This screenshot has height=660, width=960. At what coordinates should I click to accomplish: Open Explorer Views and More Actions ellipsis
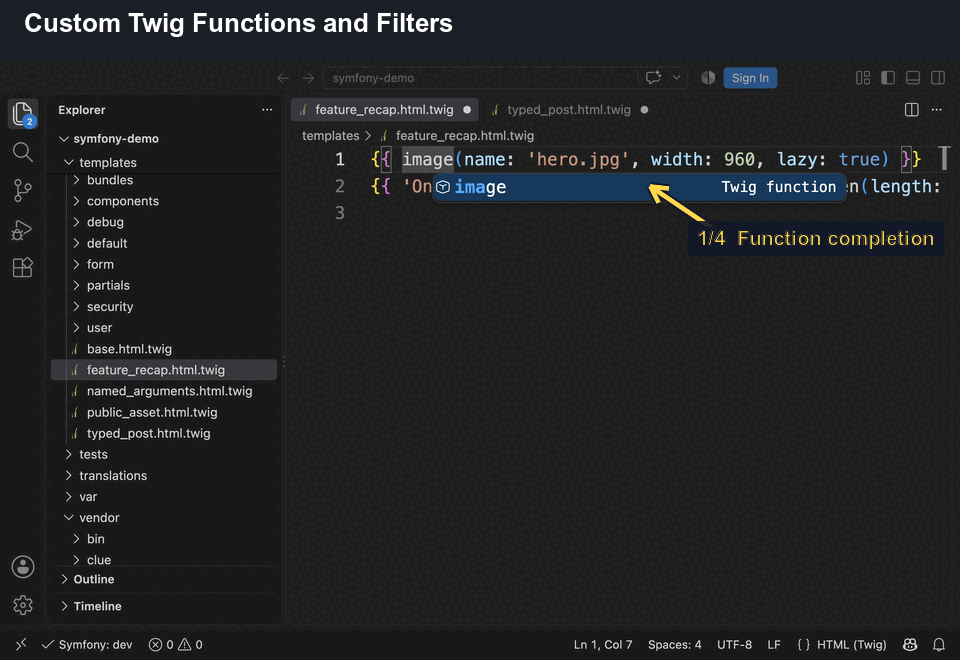[267, 110]
